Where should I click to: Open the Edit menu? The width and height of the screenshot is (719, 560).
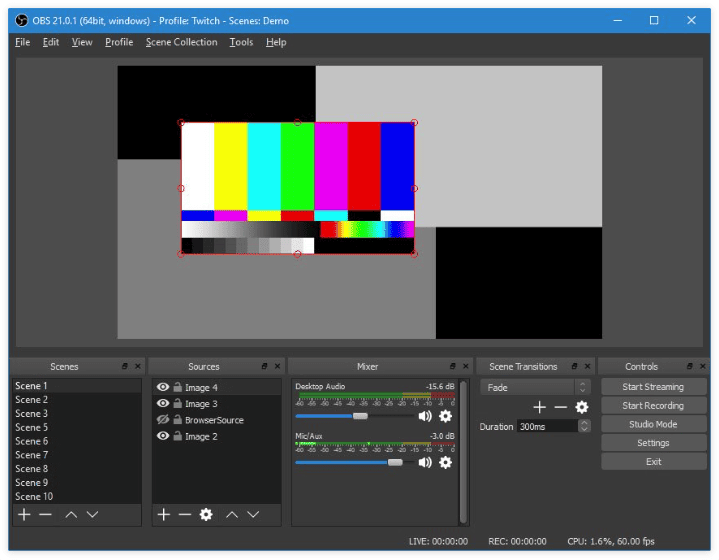[50, 42]
